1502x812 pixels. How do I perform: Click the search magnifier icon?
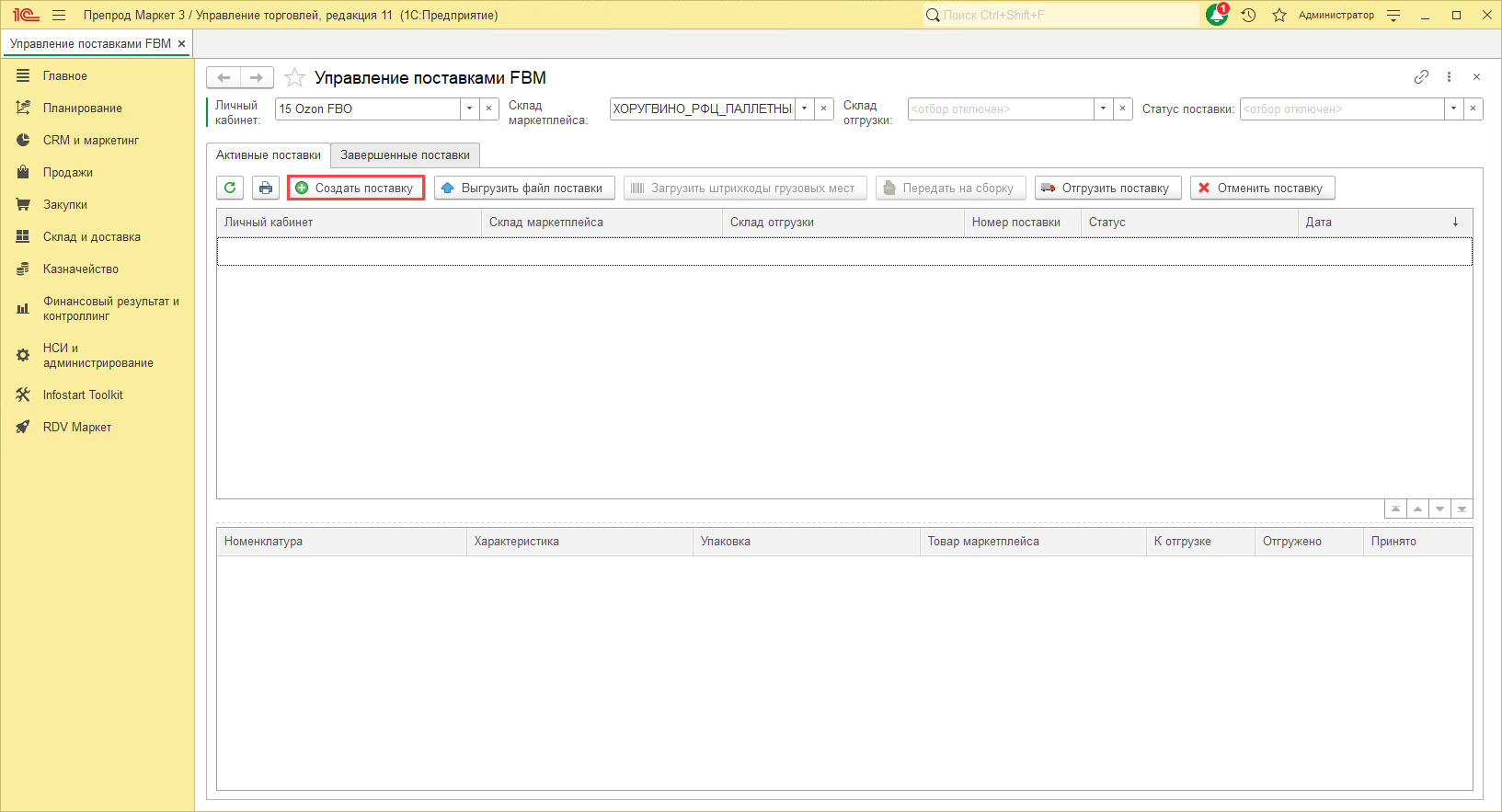coord(933,15)
